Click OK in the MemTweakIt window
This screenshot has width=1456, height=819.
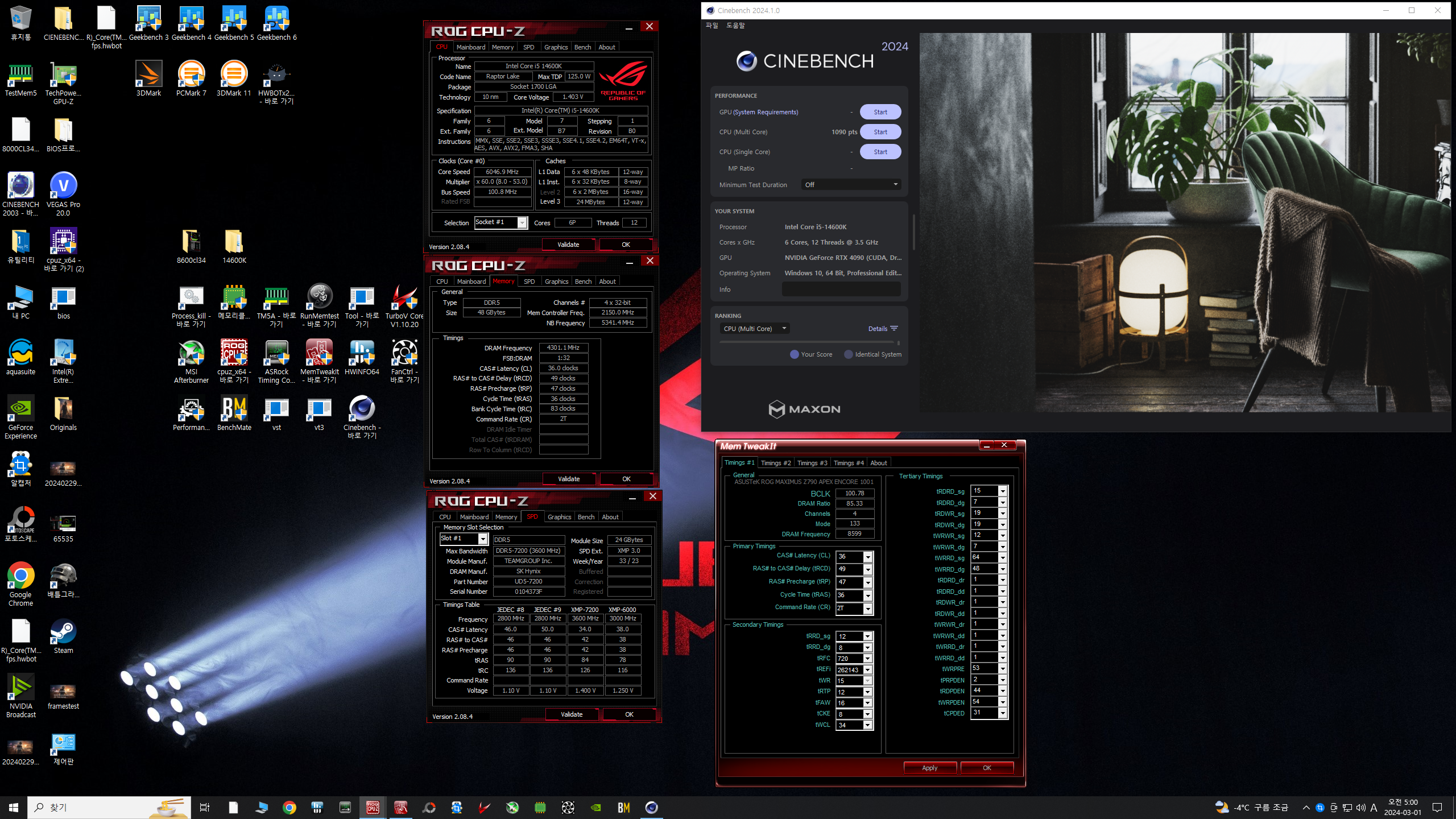pyautogui.click(x=987, y=768)
